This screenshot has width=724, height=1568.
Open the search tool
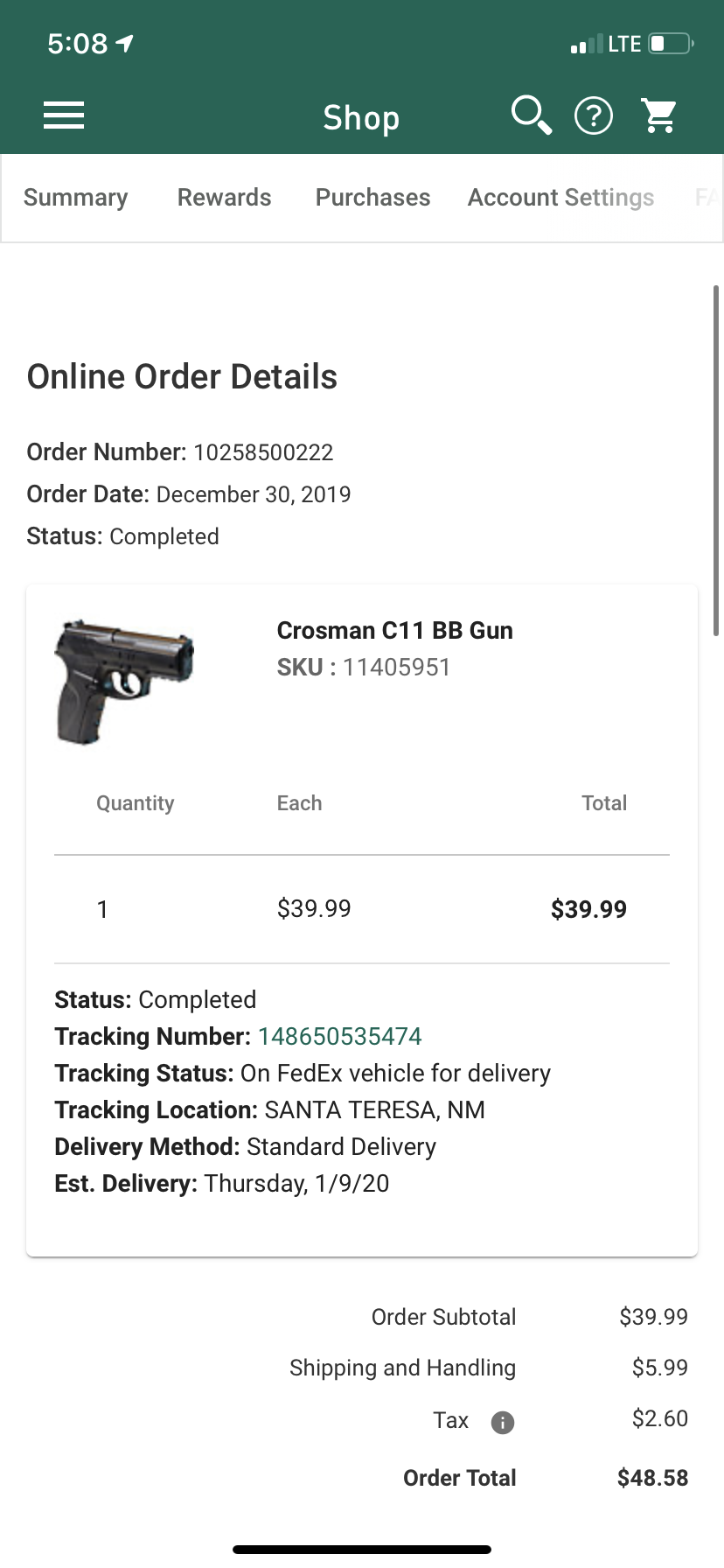(x=530, y=115)
